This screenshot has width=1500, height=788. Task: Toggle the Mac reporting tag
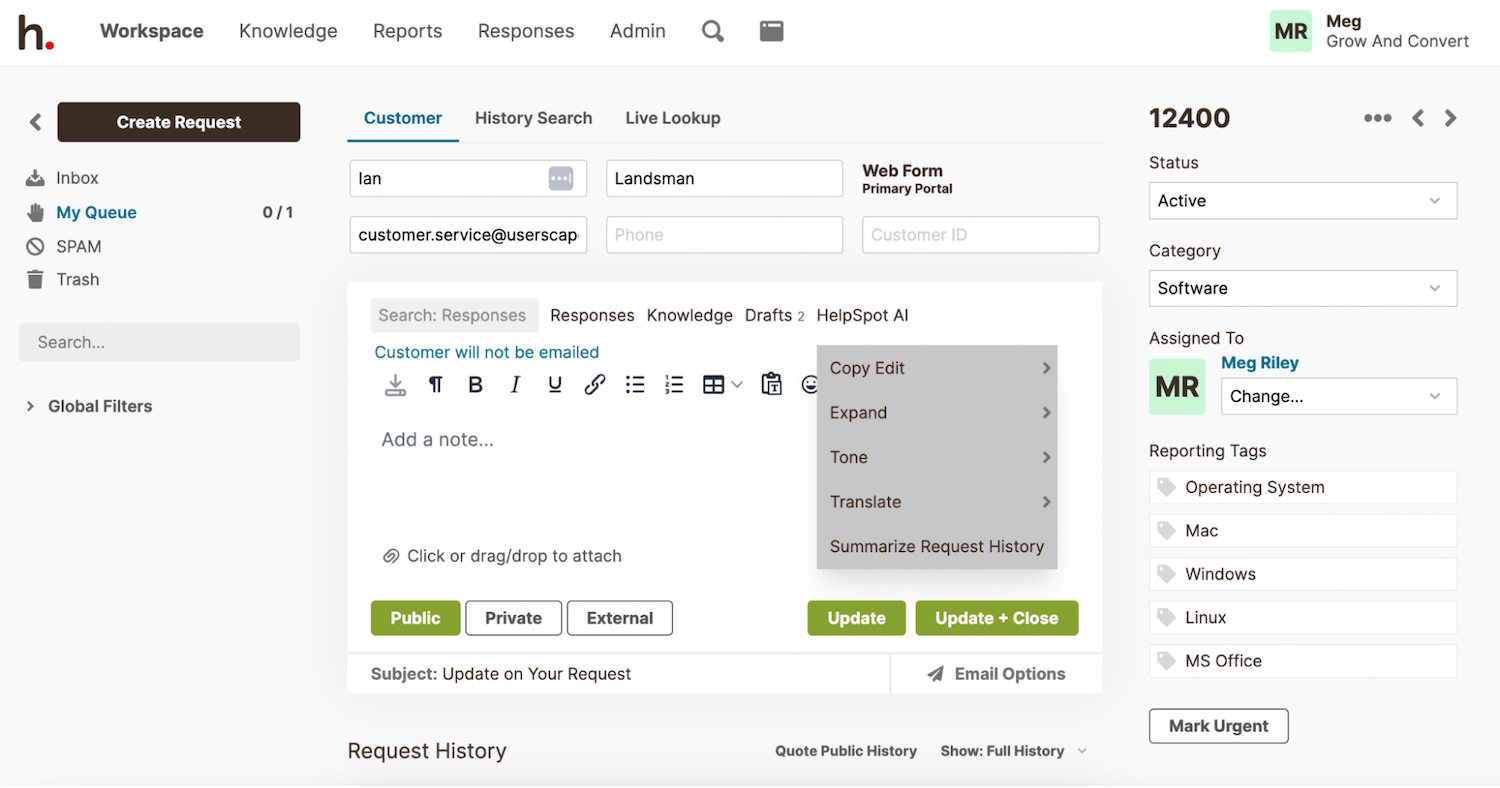1303,531
